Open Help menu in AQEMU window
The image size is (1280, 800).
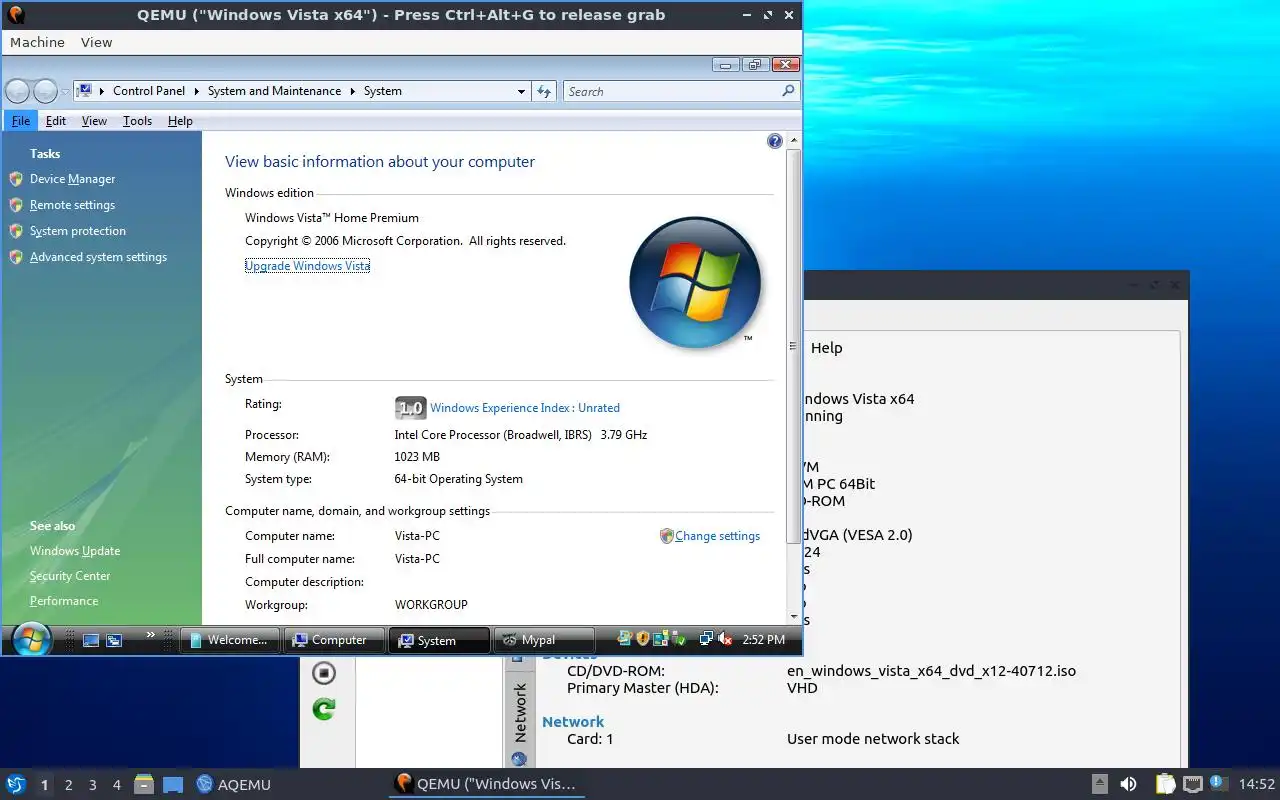click(826, 348)
